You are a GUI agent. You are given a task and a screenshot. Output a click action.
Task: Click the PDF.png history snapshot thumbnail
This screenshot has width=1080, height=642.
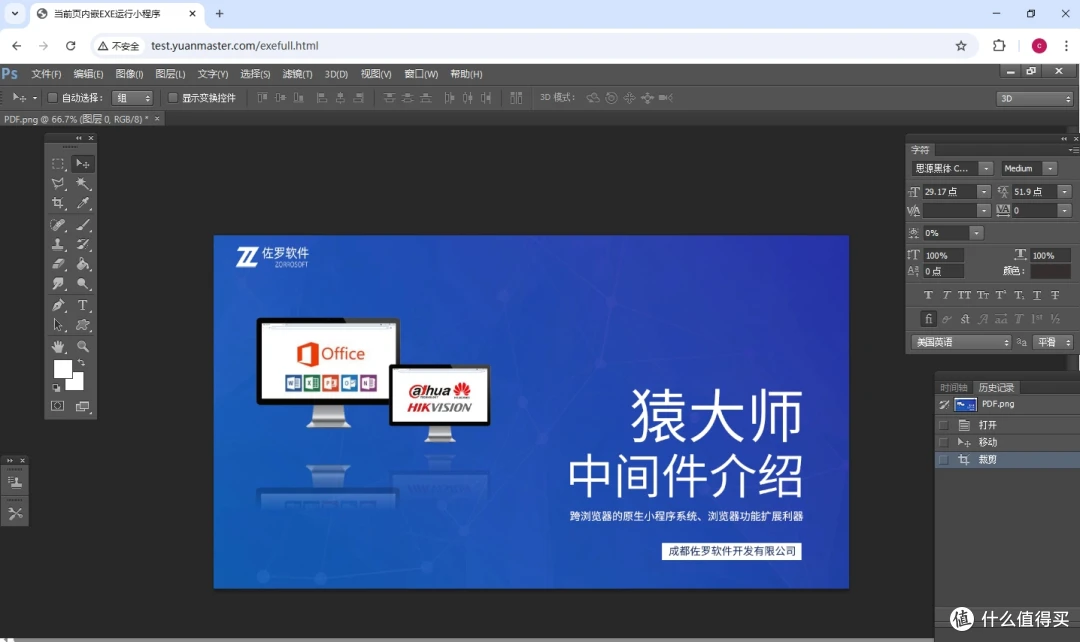pyautogui.click(x=965, y=404)
